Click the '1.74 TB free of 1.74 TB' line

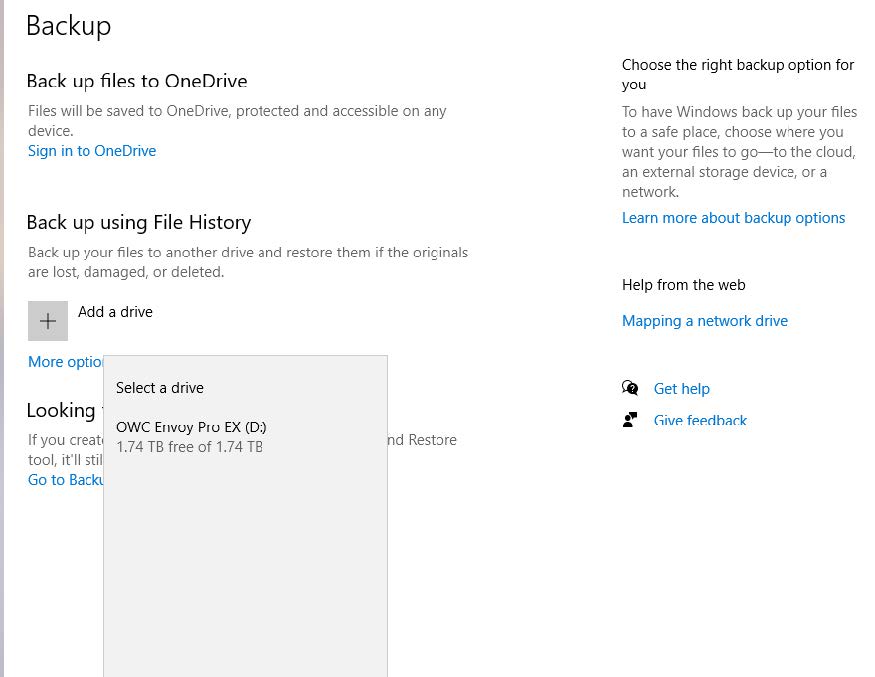click(x=189, y=447)
